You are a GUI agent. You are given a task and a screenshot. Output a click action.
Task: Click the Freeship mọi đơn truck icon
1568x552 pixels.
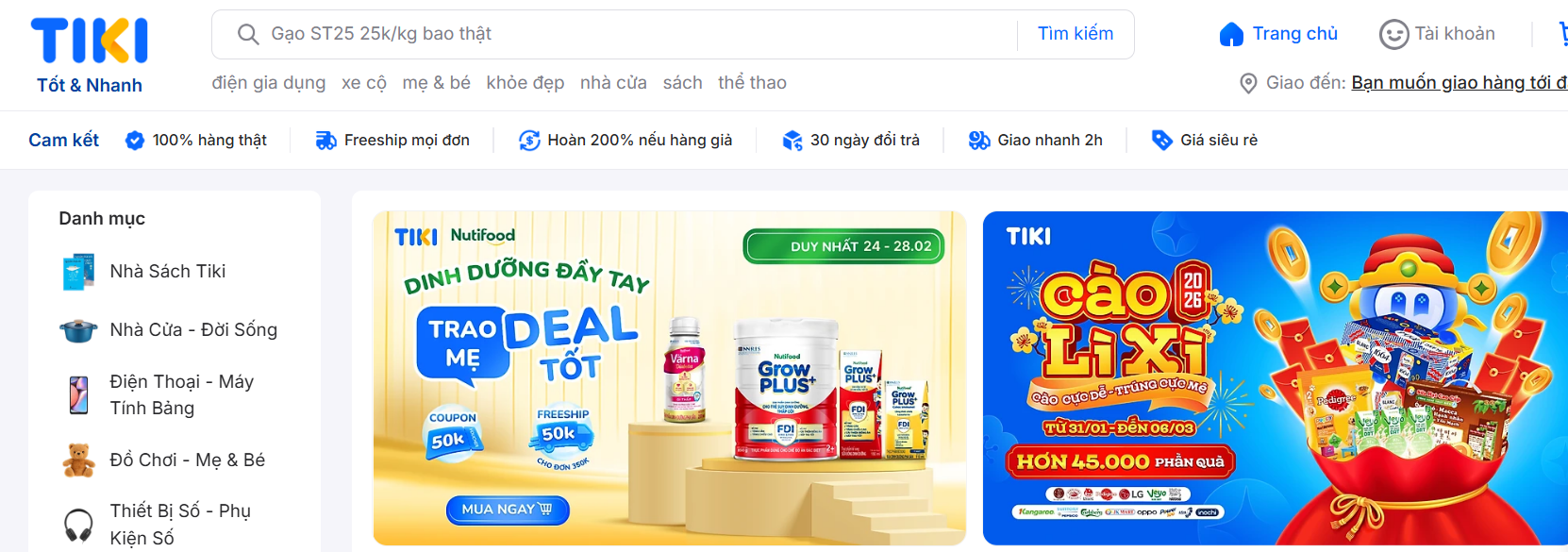(325, 141)
